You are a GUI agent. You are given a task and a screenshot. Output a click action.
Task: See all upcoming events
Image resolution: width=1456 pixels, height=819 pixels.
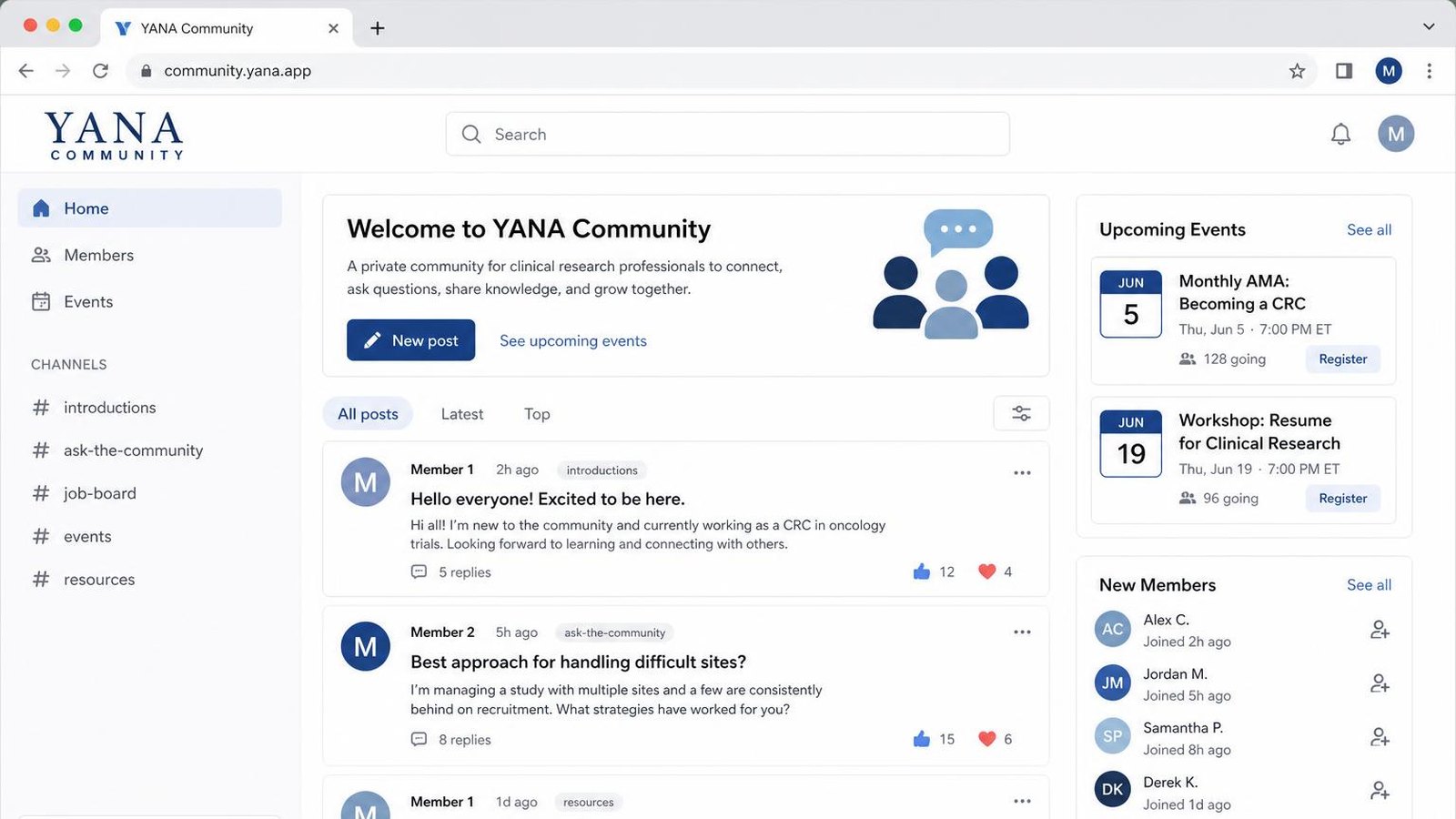coord(1369,230)
